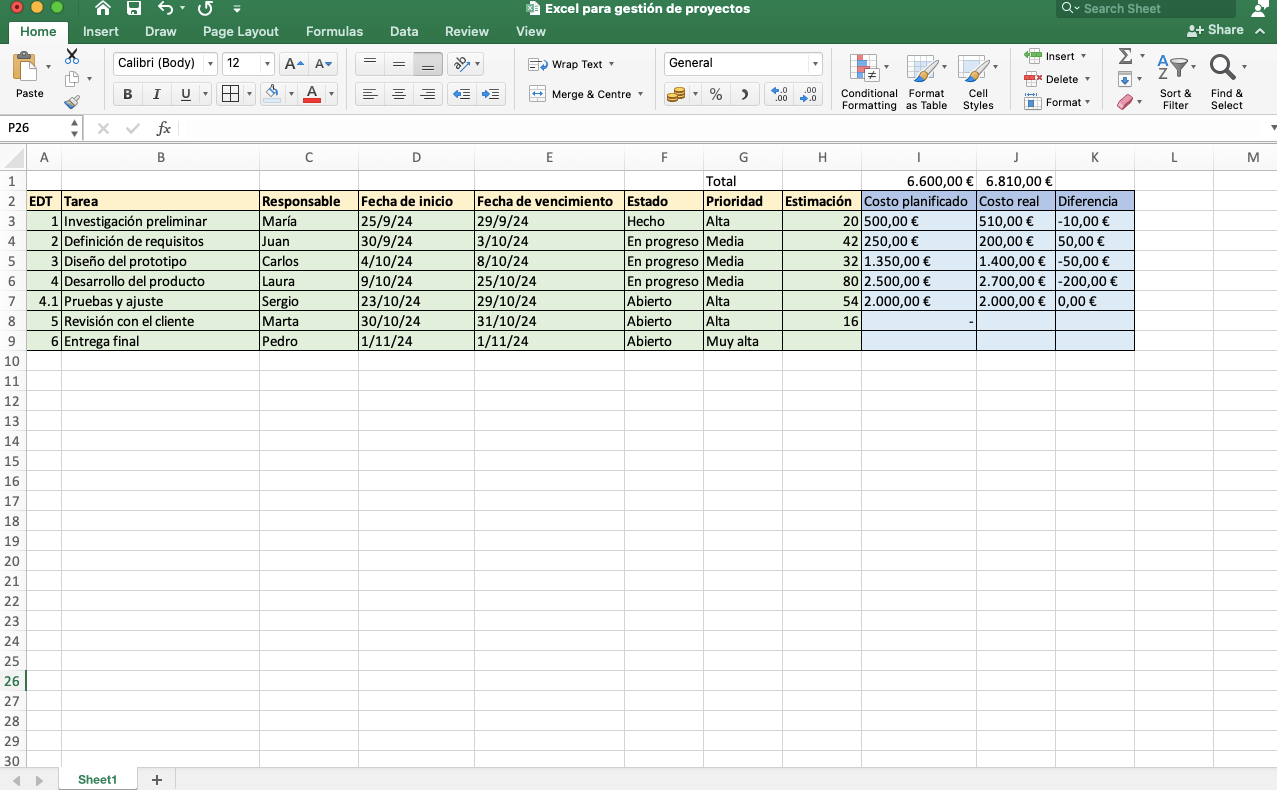This screenshot has width=1277, height=790.
Task: Click the percent style icon
Action: [716, 94]
